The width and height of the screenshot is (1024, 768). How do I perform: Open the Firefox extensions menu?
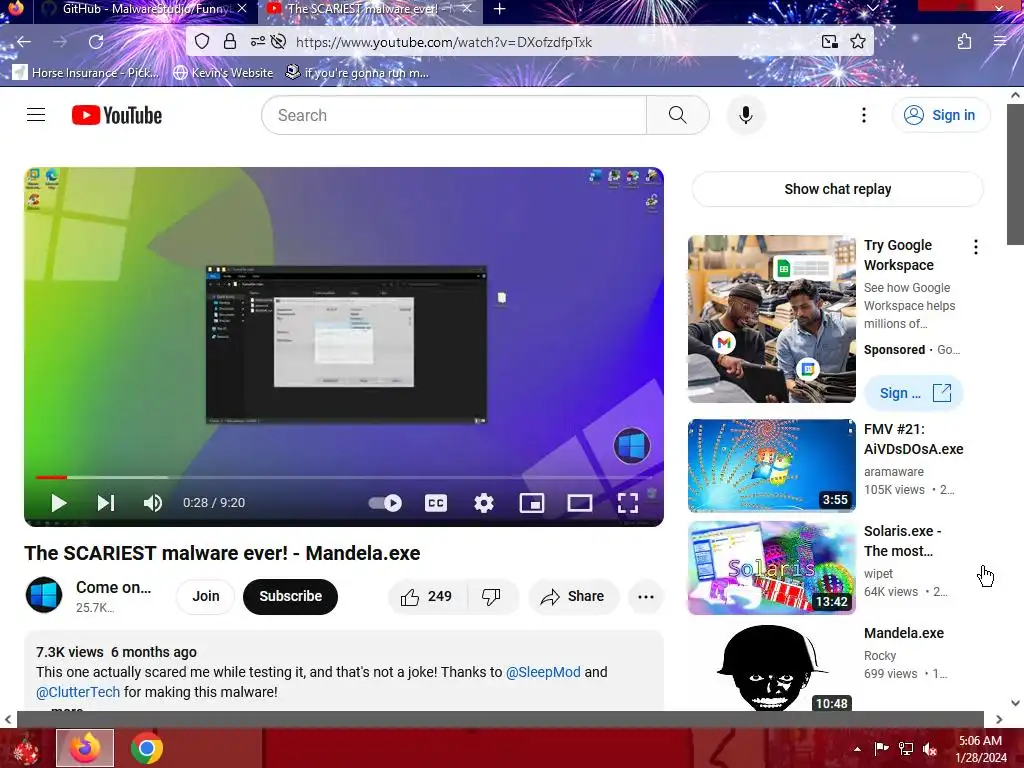pos(964,42)
